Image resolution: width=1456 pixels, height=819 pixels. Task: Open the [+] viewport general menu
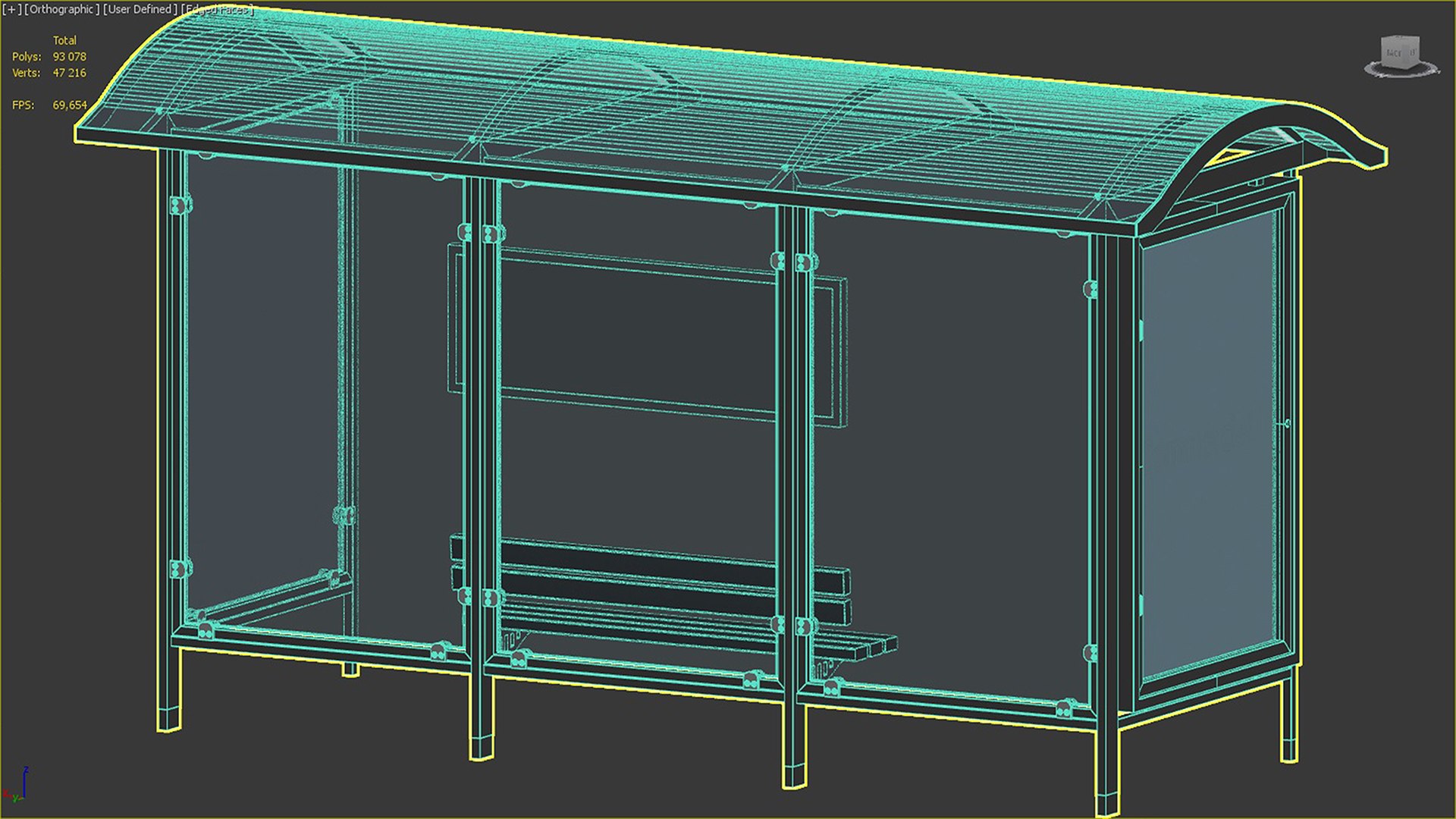coord(11,10)
